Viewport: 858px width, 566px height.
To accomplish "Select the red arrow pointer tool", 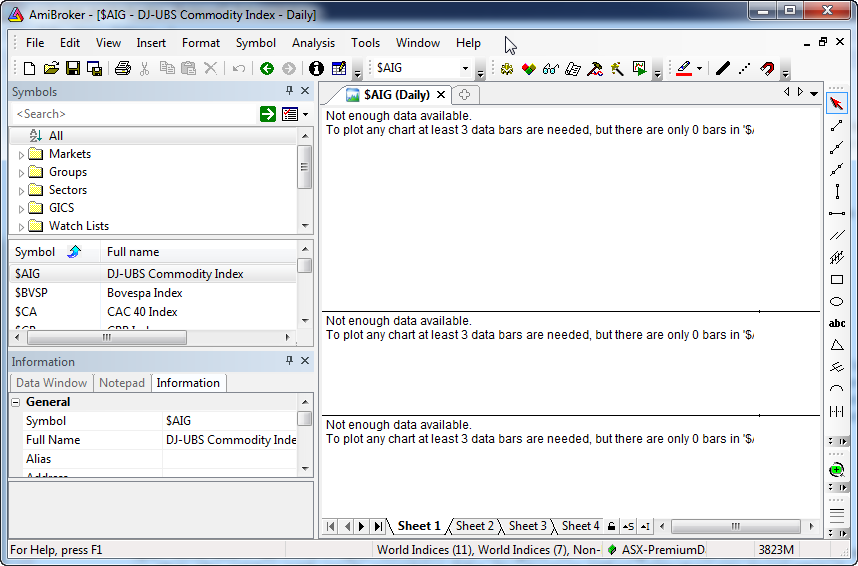I will click(x=836, y=103).
